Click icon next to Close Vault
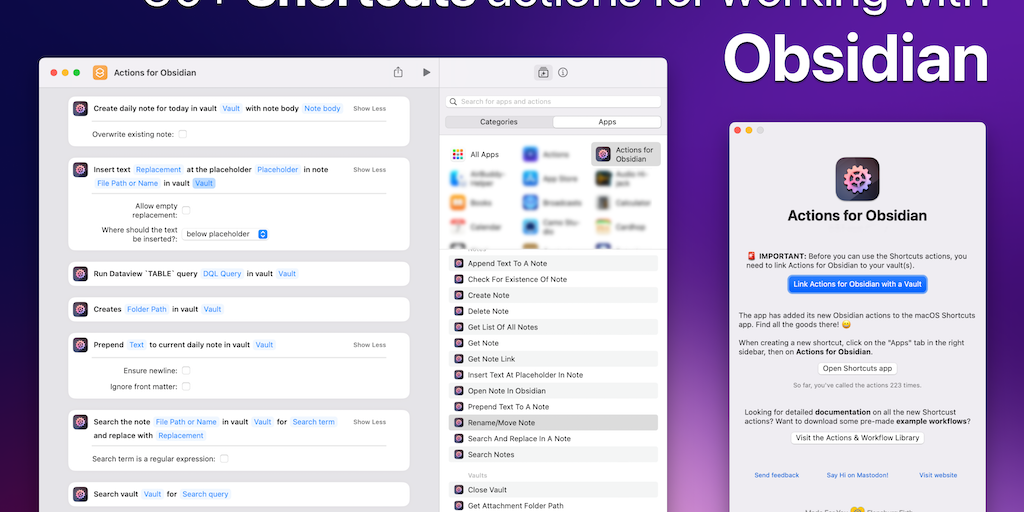 point(459,490)
